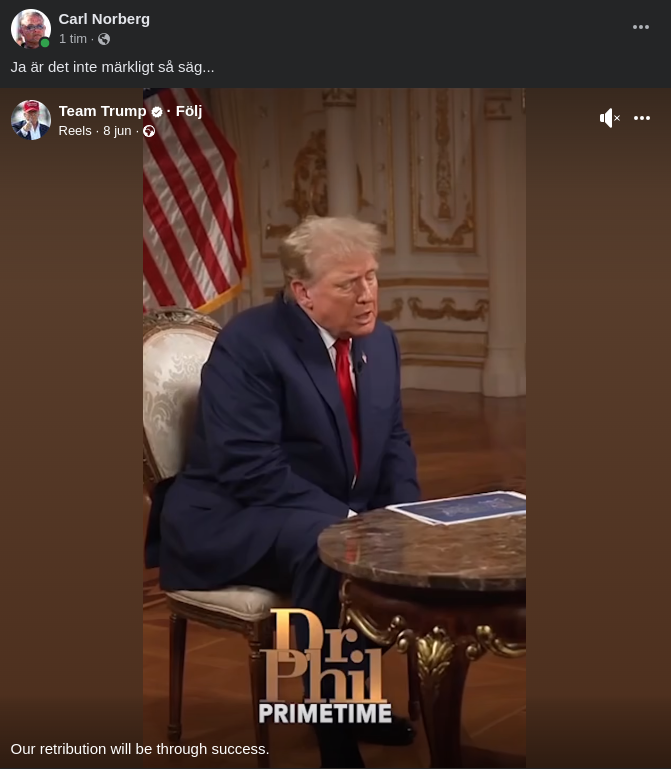Screen dimensions: 671x769
Task: Open Carl Norberg's profile picture
Action: [30, 28]
